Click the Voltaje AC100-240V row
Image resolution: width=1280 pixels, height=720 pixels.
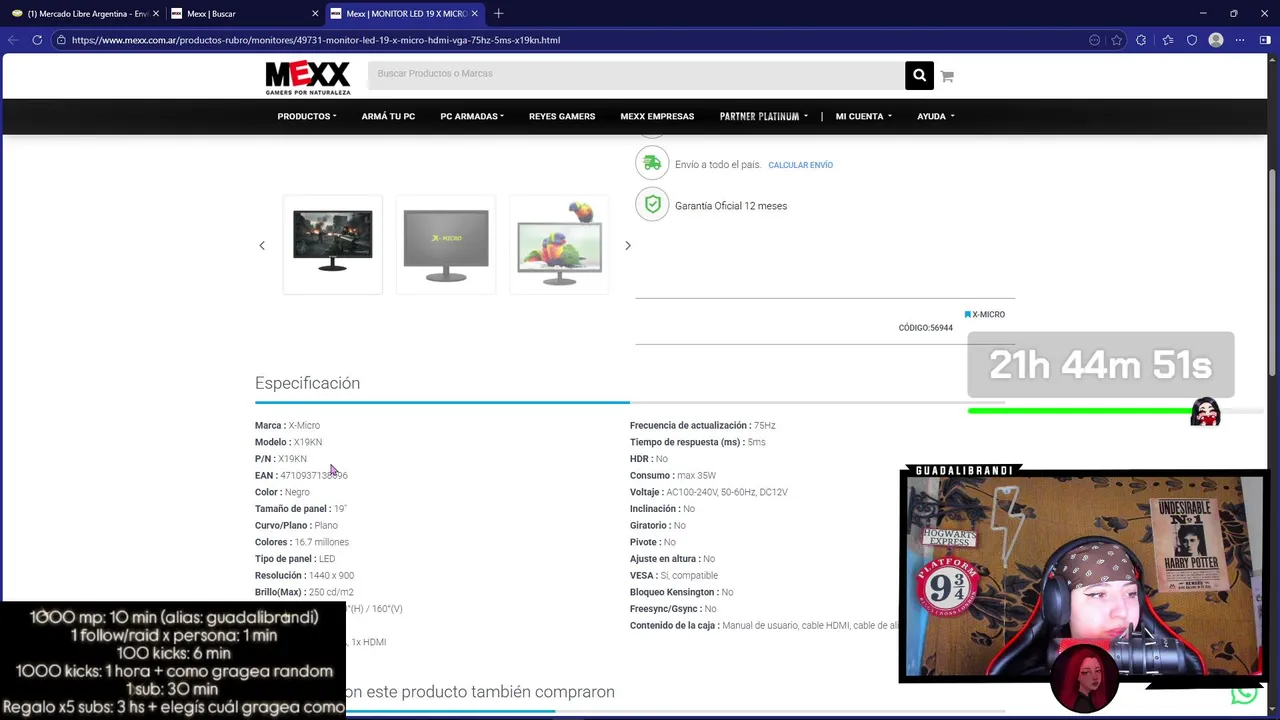(x=709, y=492)
